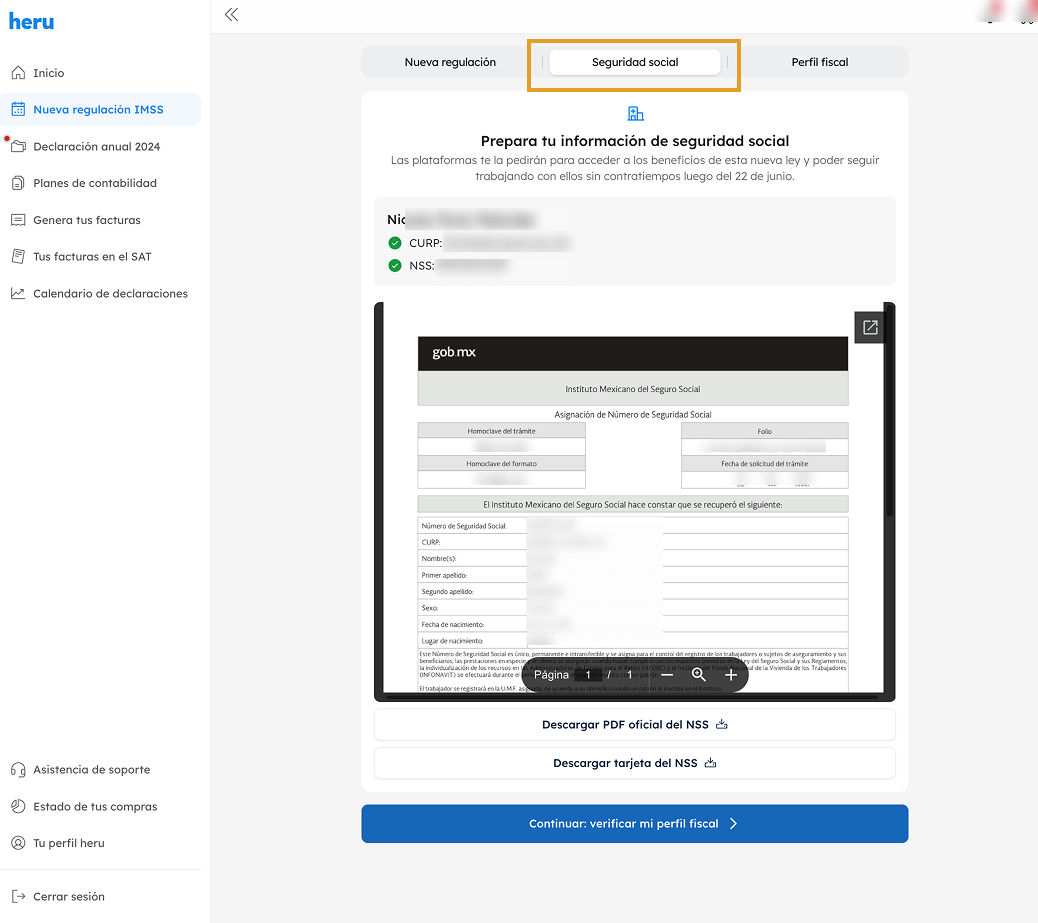Click the calendar icon beside Nueva regulación IMSS
Viewport: 1038px width, 923px height.
click(19, 109)
